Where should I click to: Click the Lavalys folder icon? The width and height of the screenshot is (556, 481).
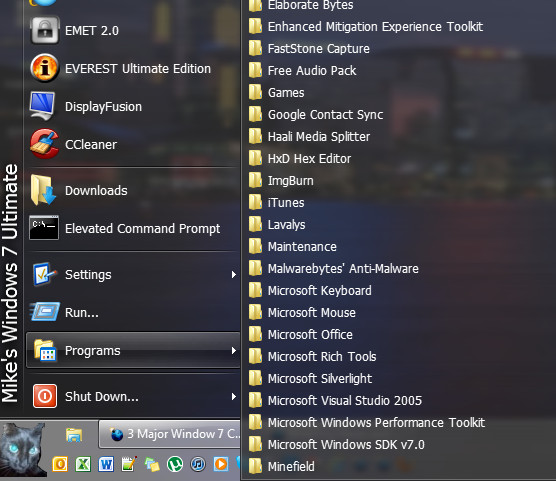[255, 225]
